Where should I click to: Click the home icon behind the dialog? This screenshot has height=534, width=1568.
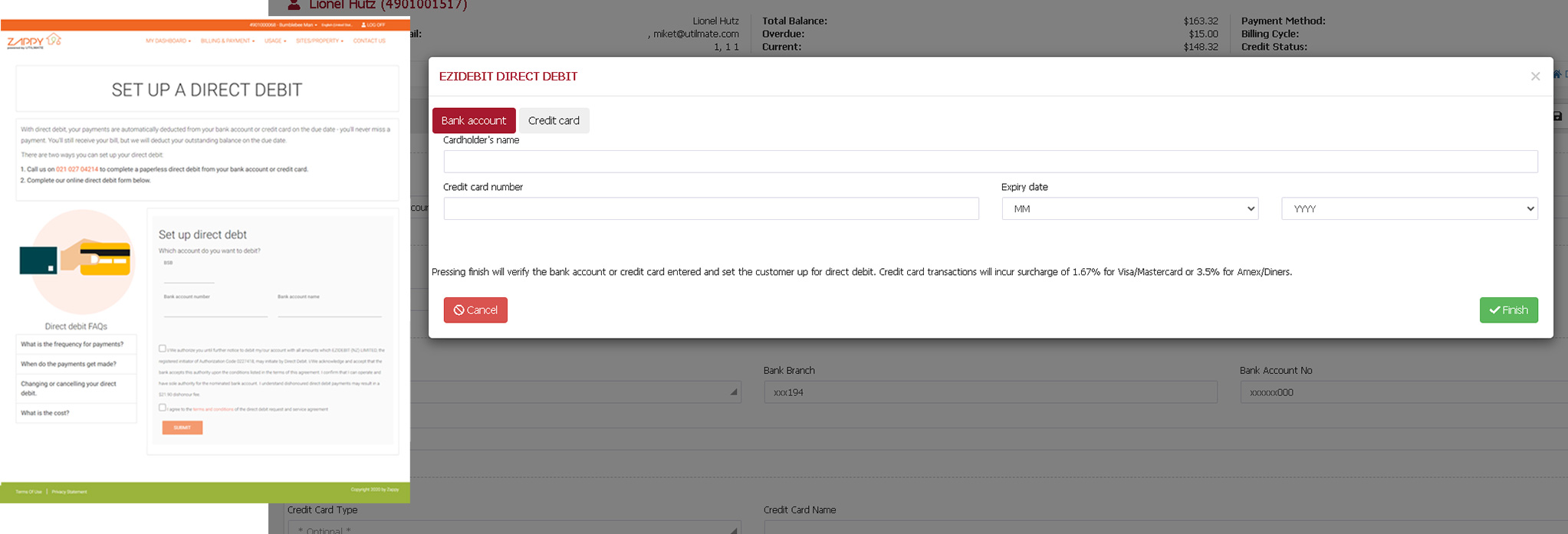1557,74
